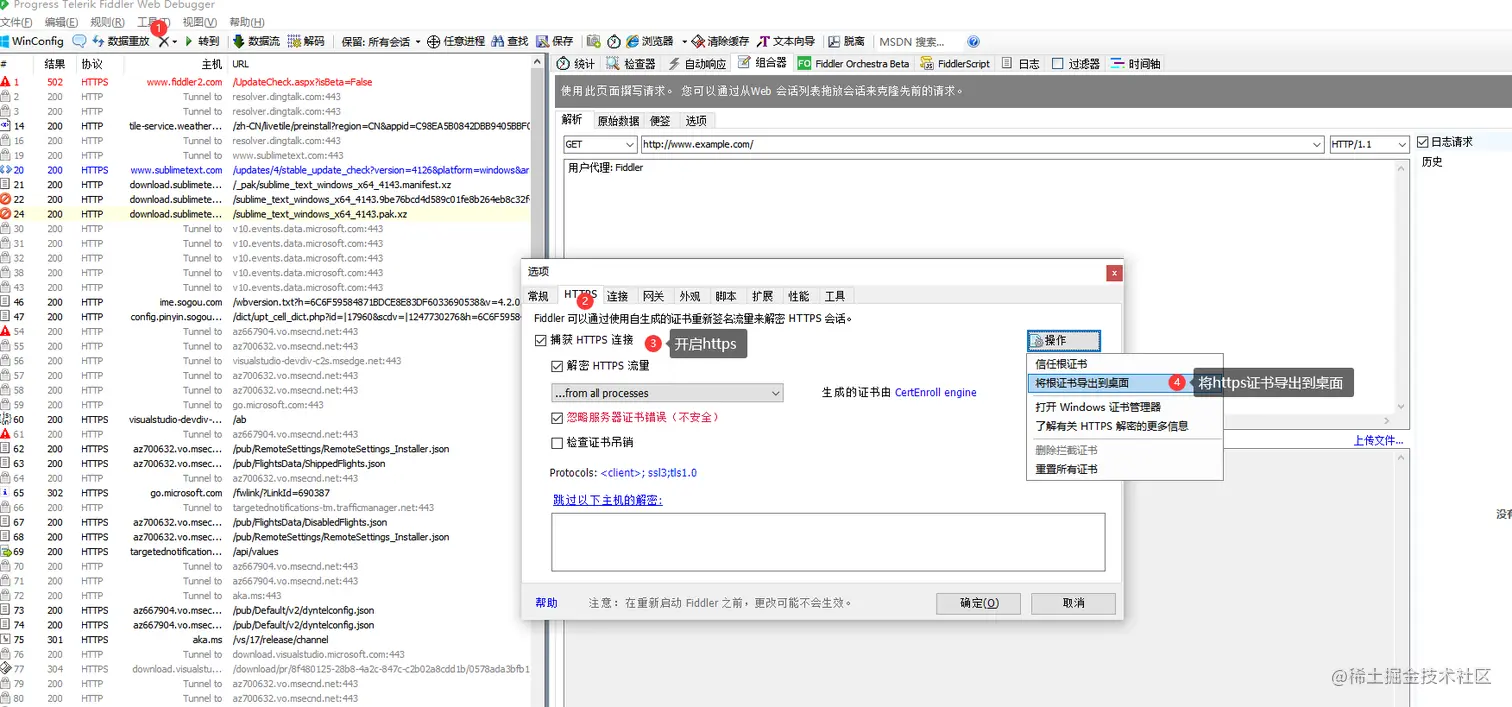Open the 原始数据 (Raw) composer tab
The width and height of the screenshot is (1512, 707).
(x=618, y=120)
